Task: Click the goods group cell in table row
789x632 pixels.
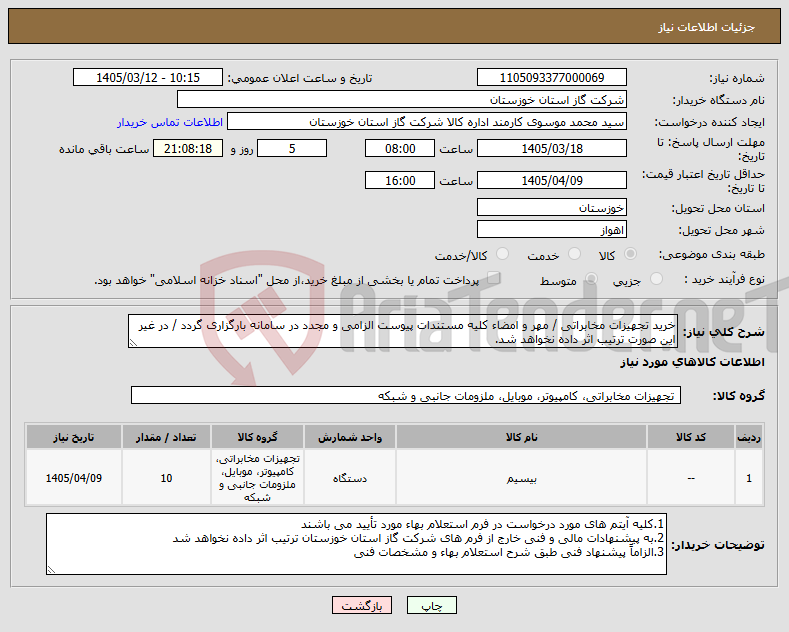Action: 257,478
